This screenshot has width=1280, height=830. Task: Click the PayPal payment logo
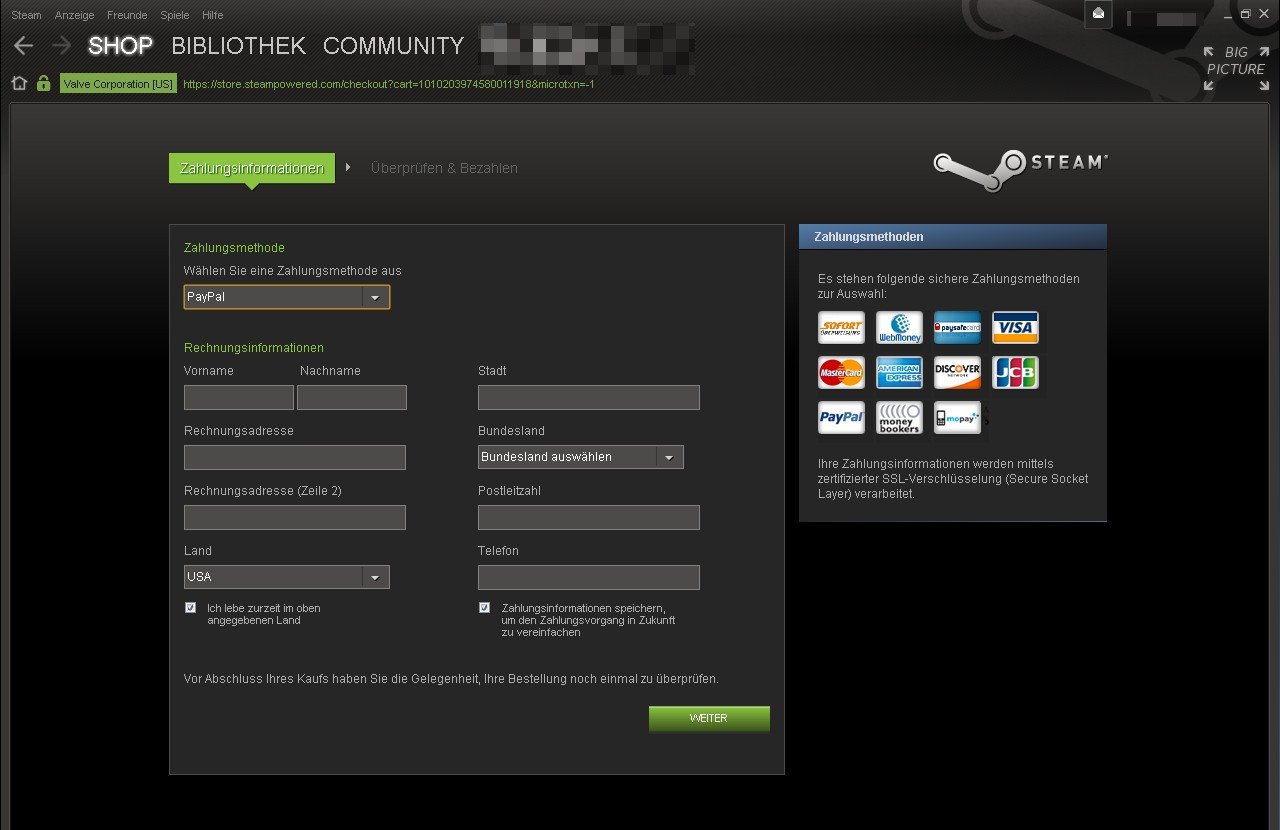click(841, 417)
